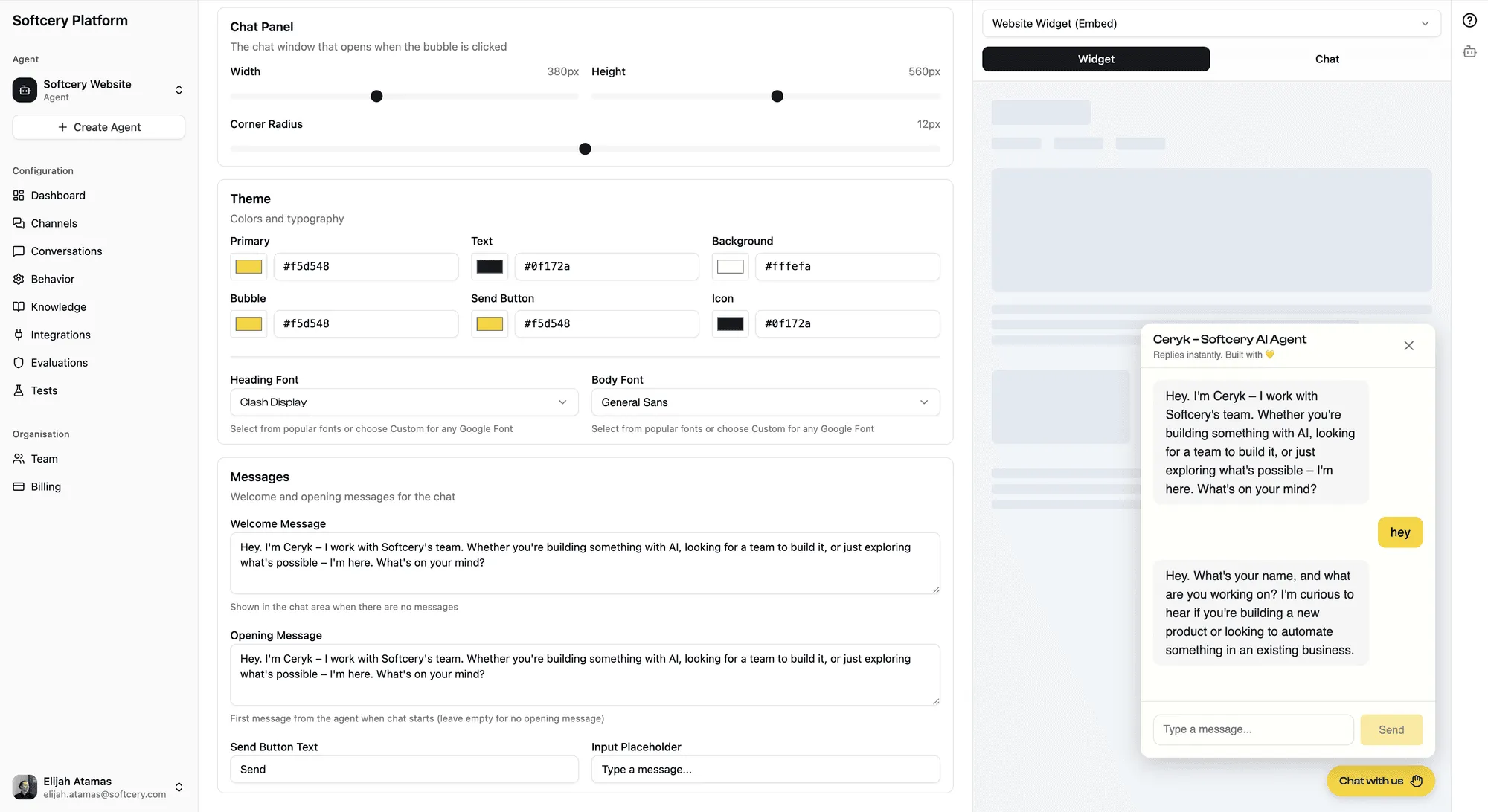The width and height of the screenshot is (1488, 812).
Task: Close the chat preview with X icon
Action: tap(1408, 346)
